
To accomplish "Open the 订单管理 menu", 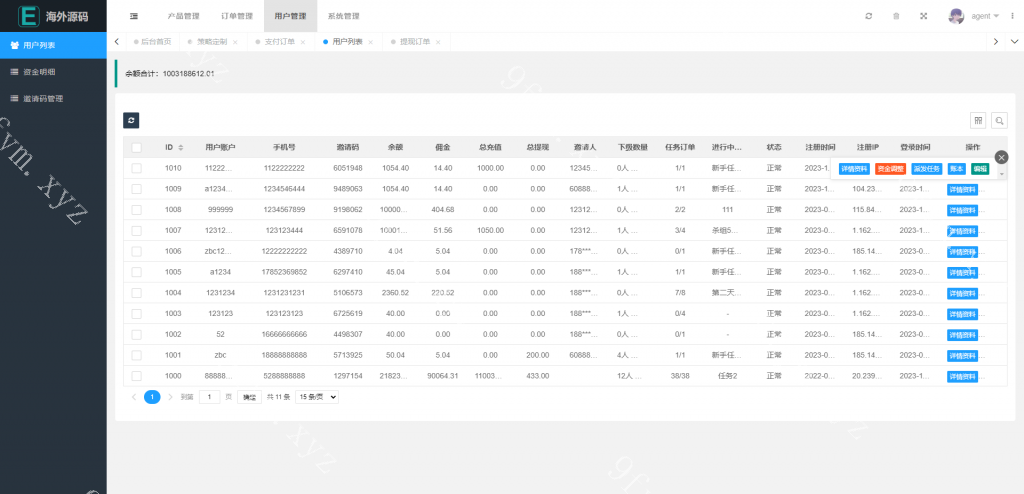I will tap(237, 16).
